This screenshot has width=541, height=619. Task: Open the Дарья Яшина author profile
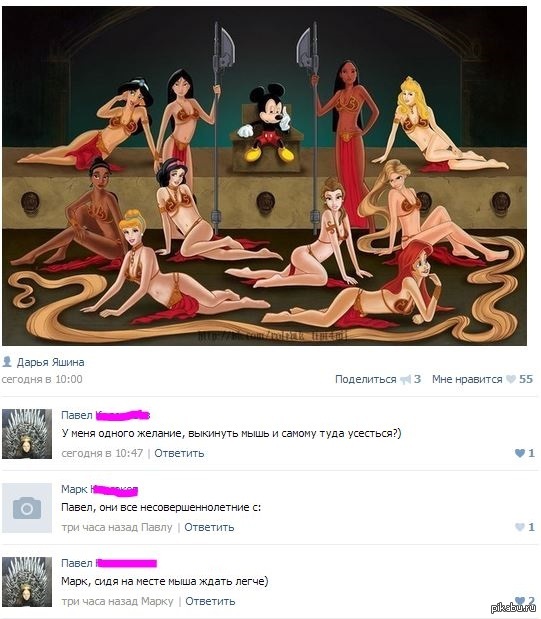[51, 362]
